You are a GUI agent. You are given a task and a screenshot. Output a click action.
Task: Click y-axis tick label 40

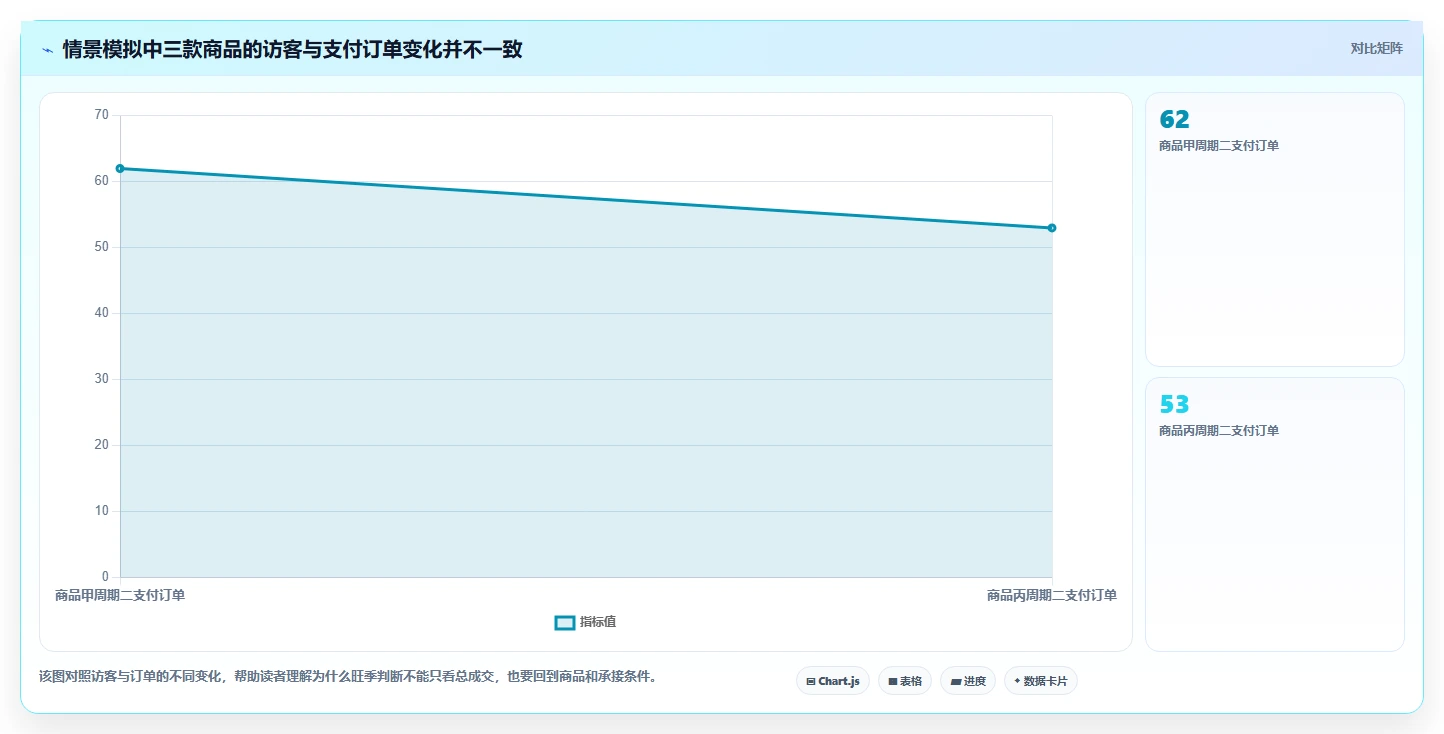[x=101, y=313]
